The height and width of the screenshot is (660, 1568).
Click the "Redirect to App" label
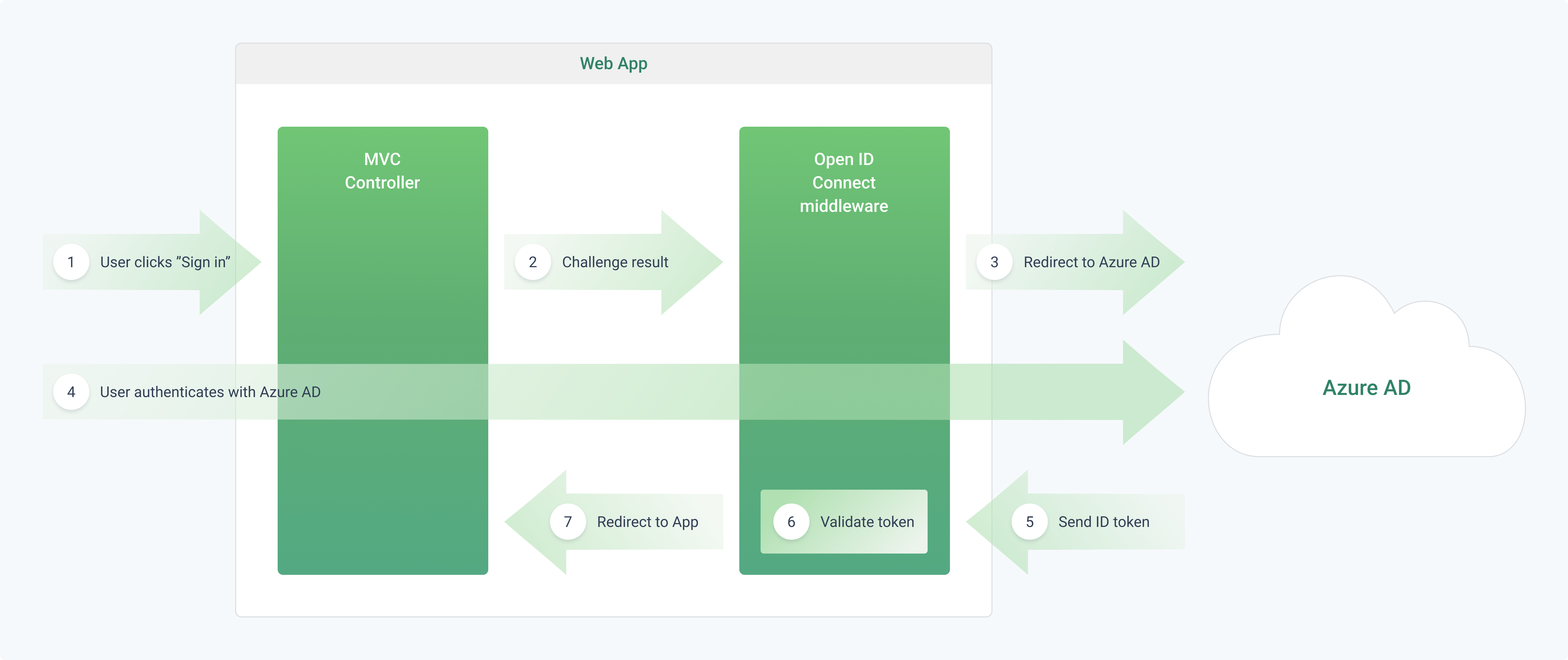click(647, 522)
